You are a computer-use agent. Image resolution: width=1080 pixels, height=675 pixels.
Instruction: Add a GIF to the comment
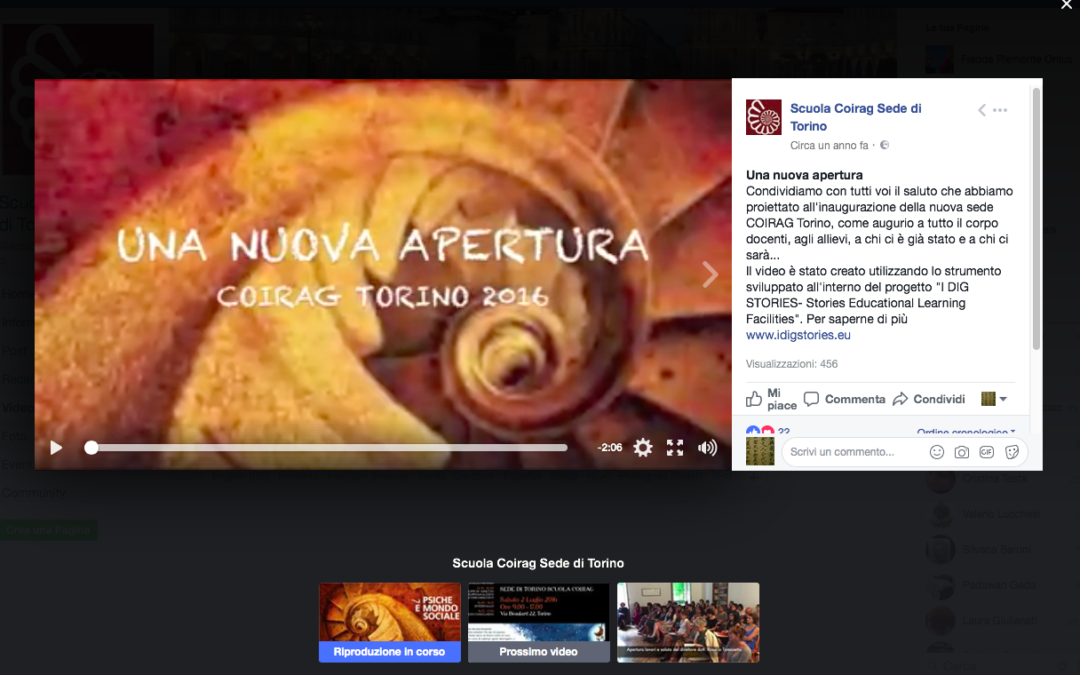point(986,452)
